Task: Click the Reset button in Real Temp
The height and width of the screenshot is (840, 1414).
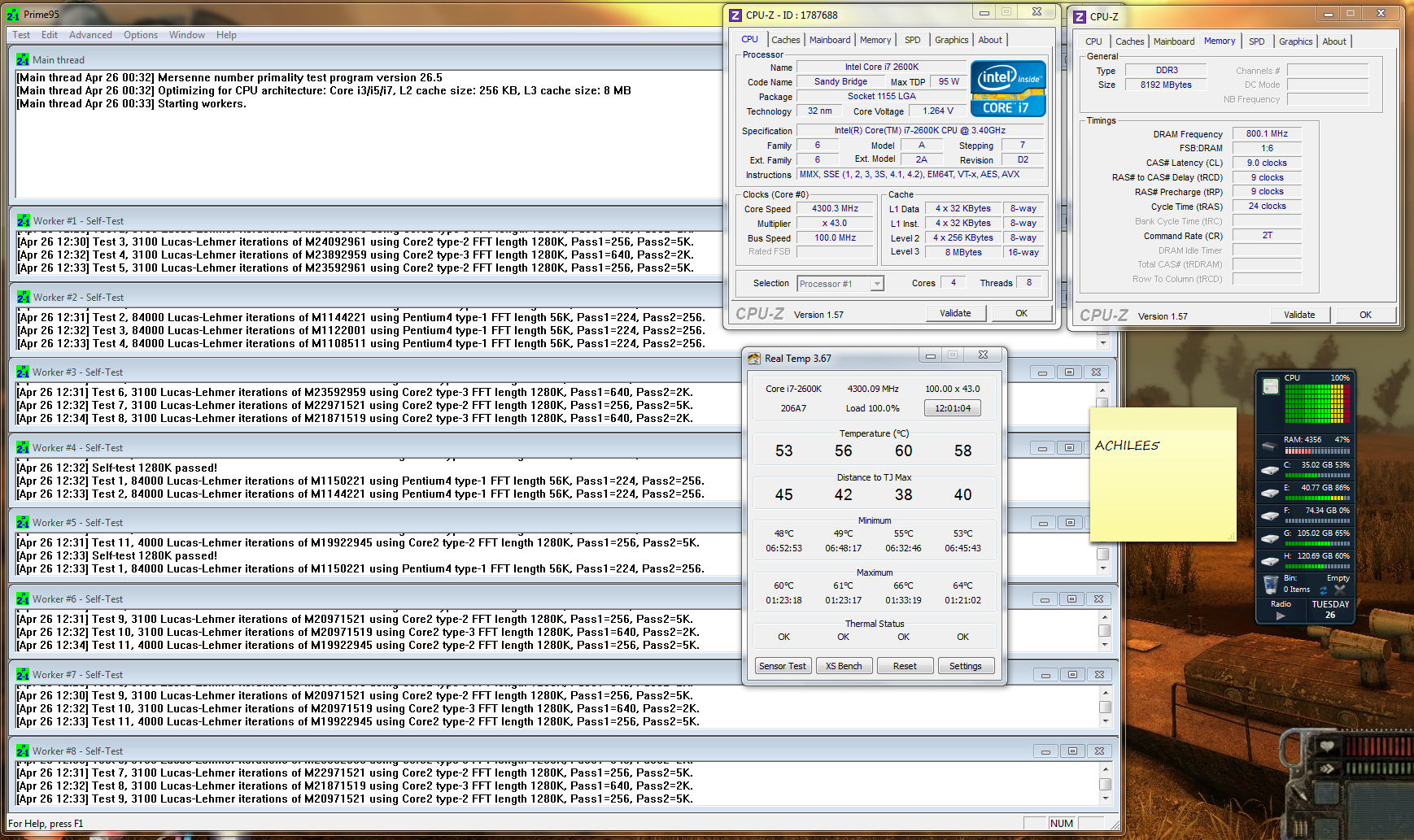Action: pyautogui.click(x=905, y=666)
